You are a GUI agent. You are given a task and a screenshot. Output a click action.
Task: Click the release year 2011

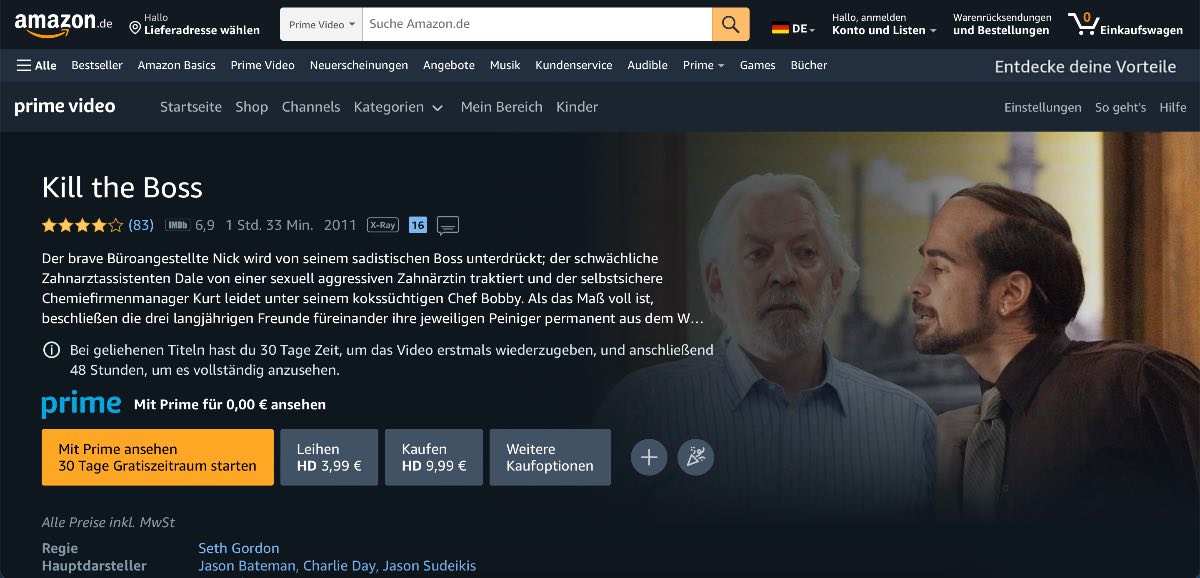pos(340,225)
